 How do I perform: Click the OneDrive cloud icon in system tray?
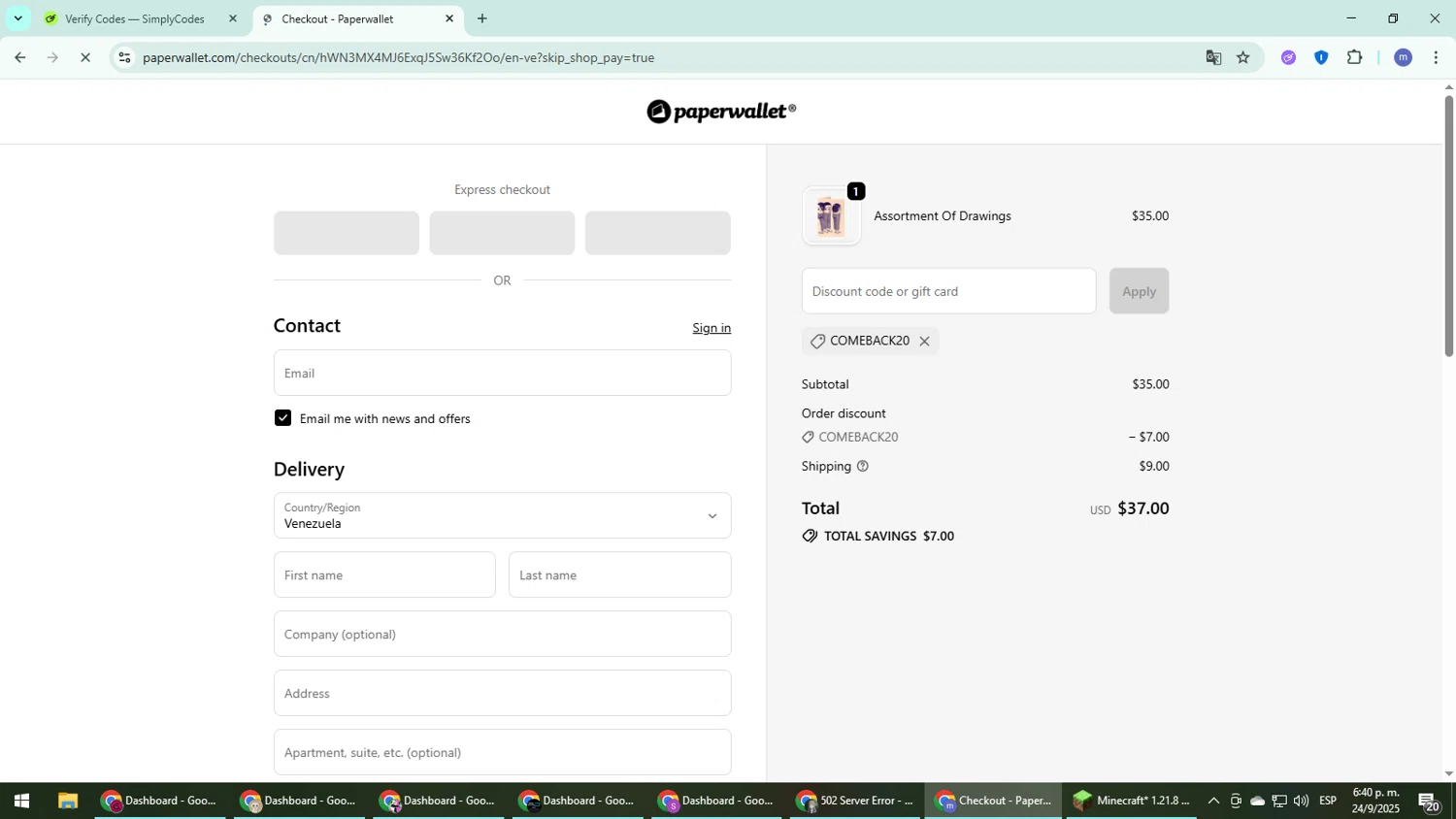[1257, 802]
